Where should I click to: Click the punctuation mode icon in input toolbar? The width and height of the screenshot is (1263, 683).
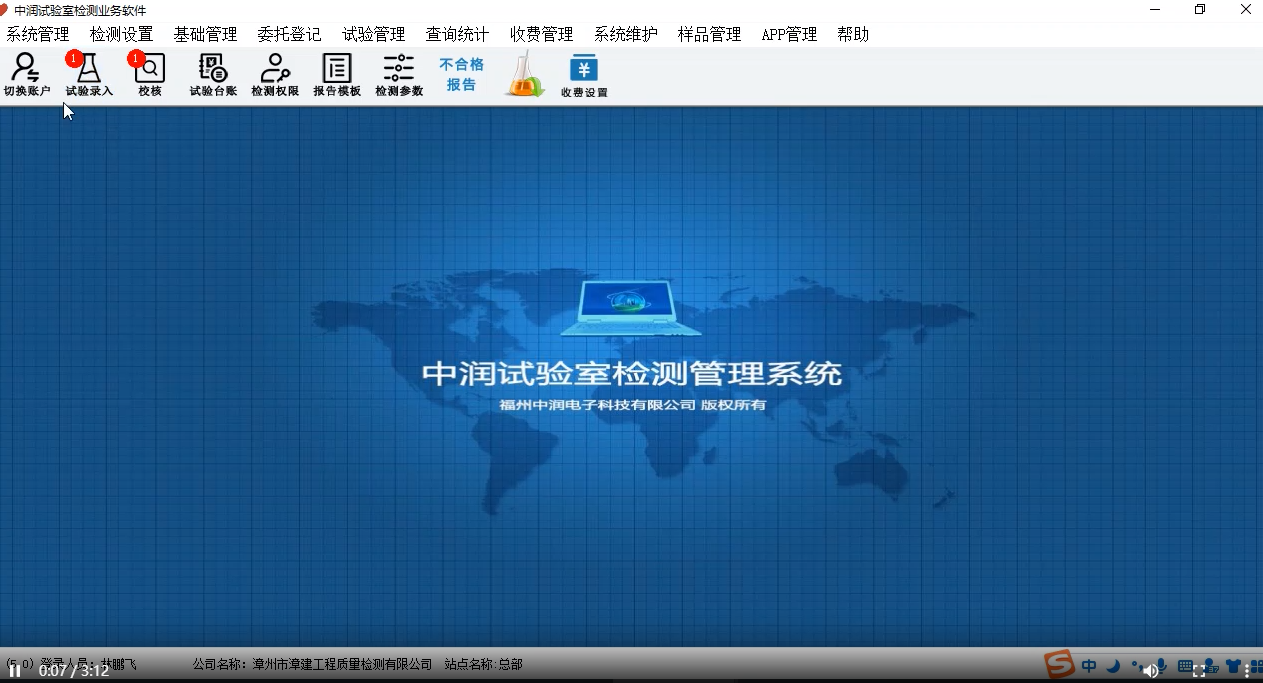pos(1137,665)
